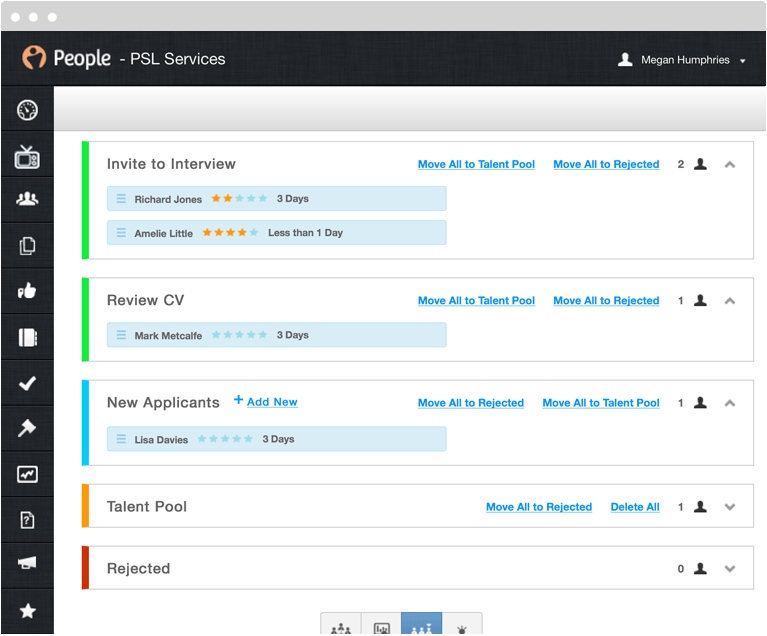767x636 pixels.
Task: Click the thumbs-up sidebar icon
Action: pyautogui.click(x=27, y=291)
